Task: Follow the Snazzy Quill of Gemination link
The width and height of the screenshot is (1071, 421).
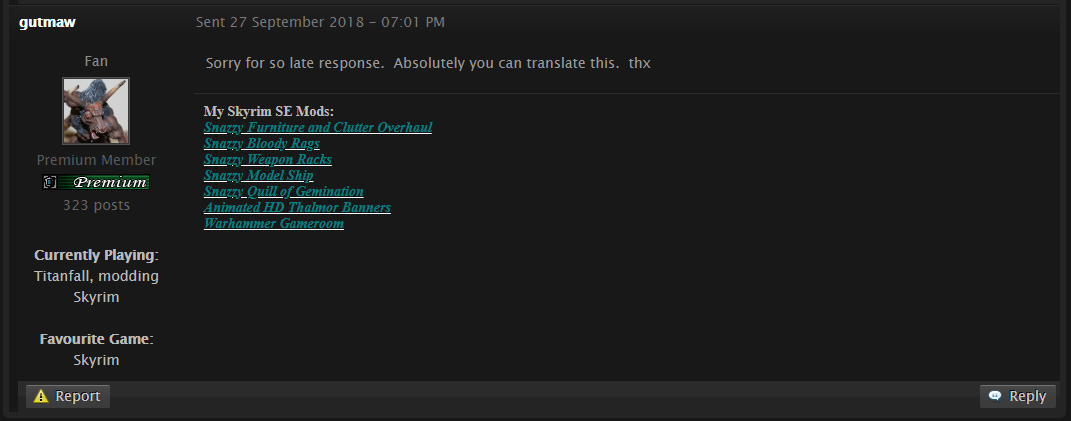Action: tap(283, 191)
